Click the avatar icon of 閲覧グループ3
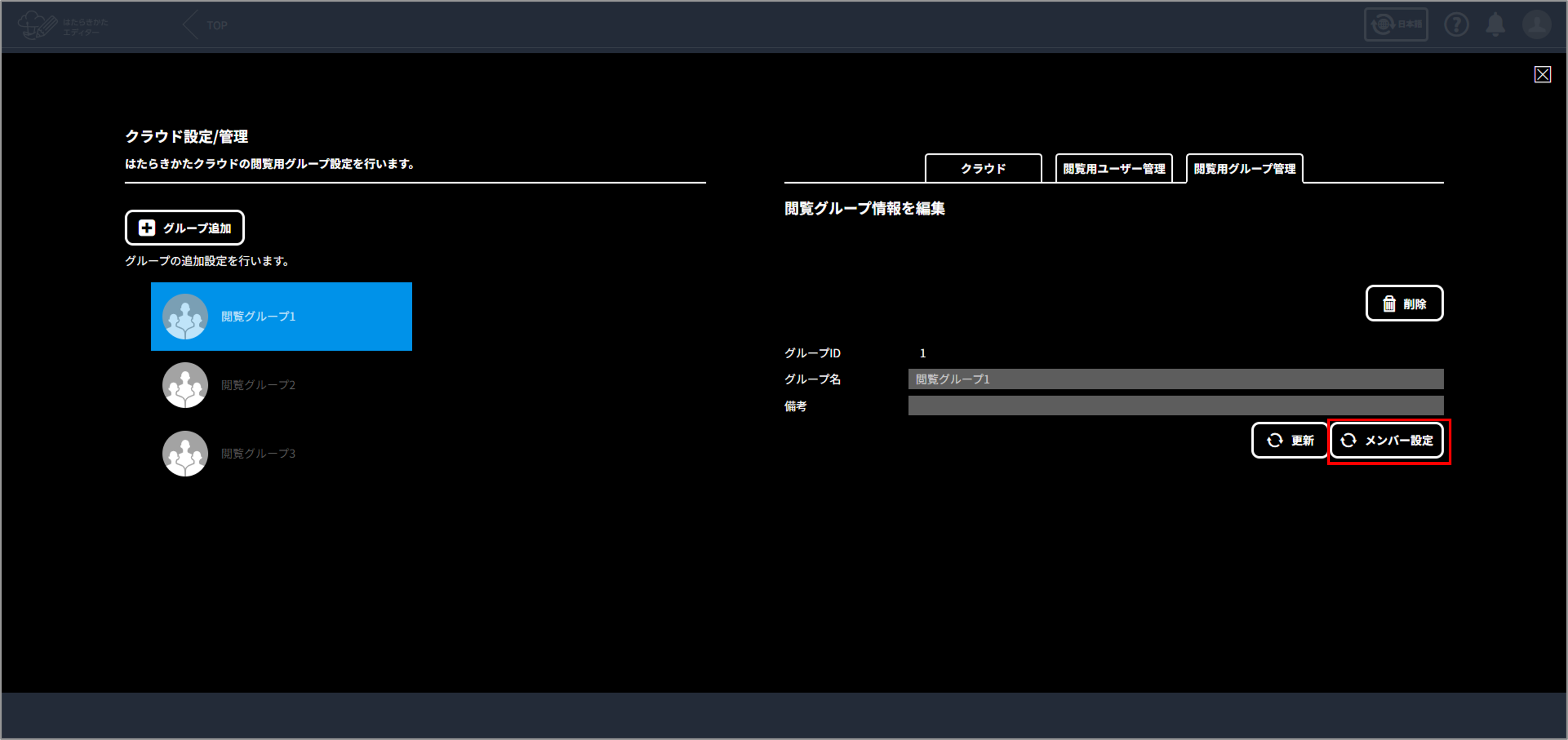 point(185,454)
